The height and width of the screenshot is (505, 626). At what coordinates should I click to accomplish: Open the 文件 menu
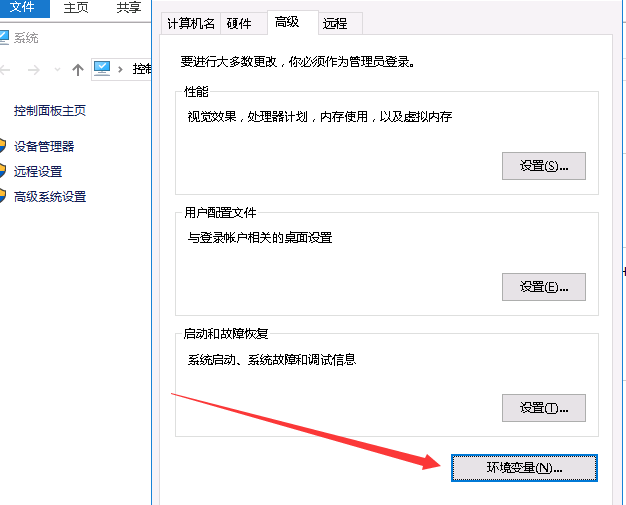(x=22, y=7)
